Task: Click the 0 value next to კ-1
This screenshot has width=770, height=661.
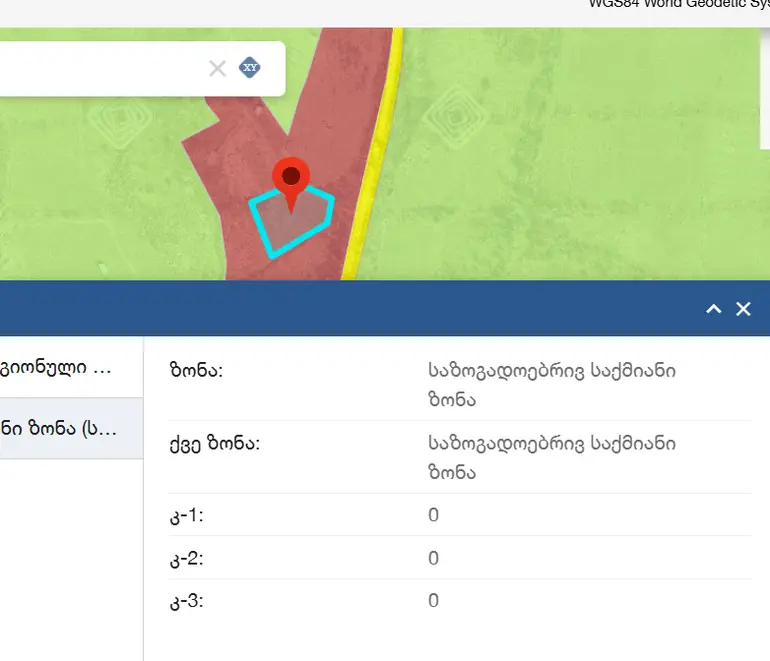Action: click(433, 515)
